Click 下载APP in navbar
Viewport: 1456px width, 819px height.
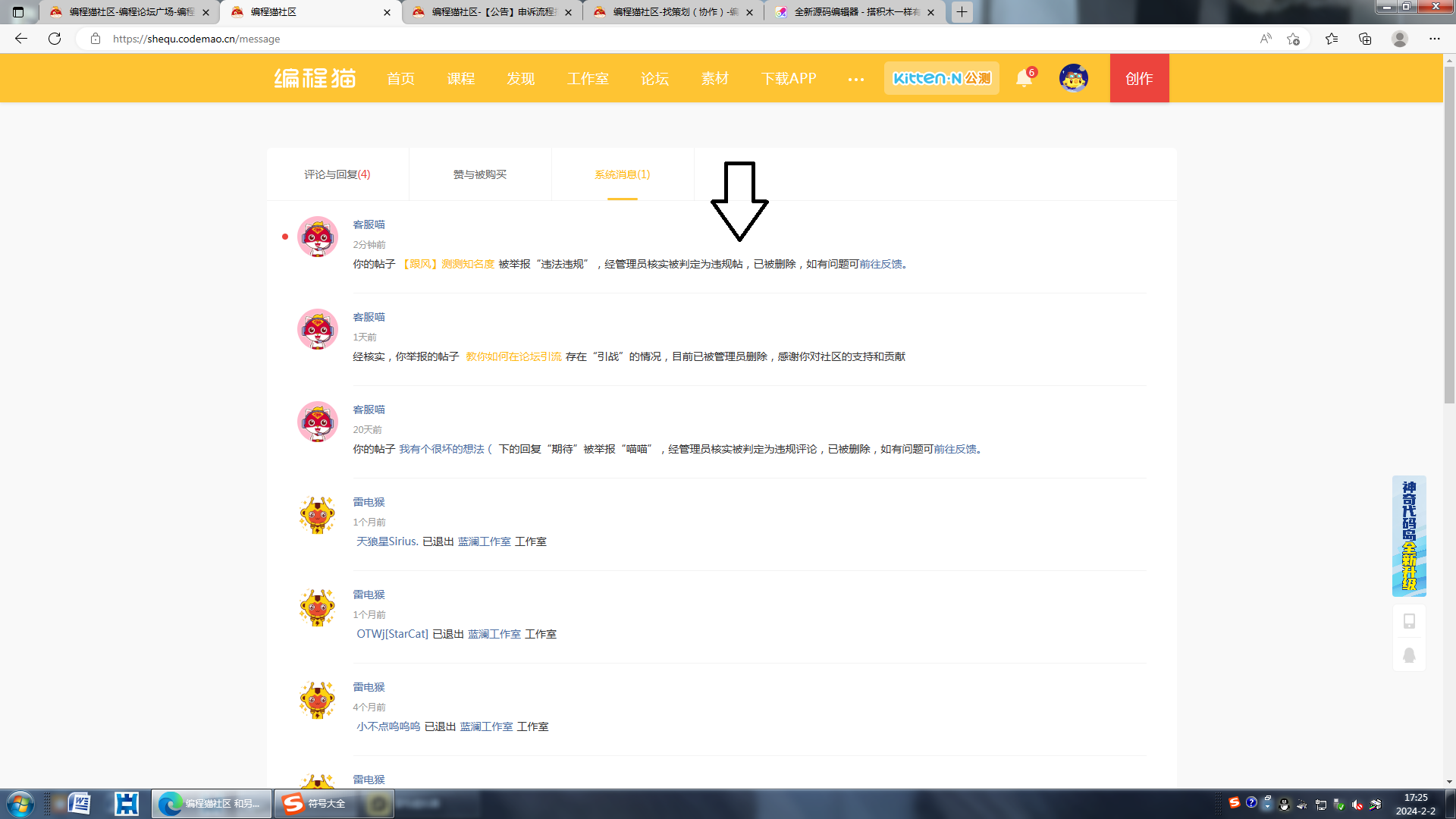[789, 79]
